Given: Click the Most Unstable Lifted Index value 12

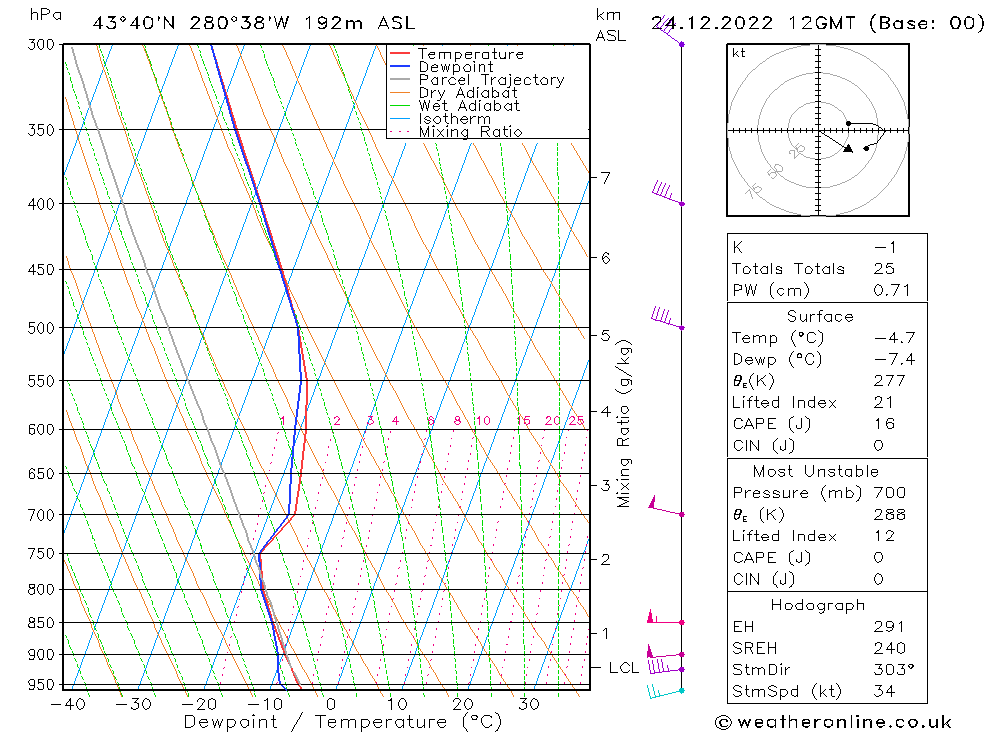Looking at the screenshot, I should pos(884,536).
